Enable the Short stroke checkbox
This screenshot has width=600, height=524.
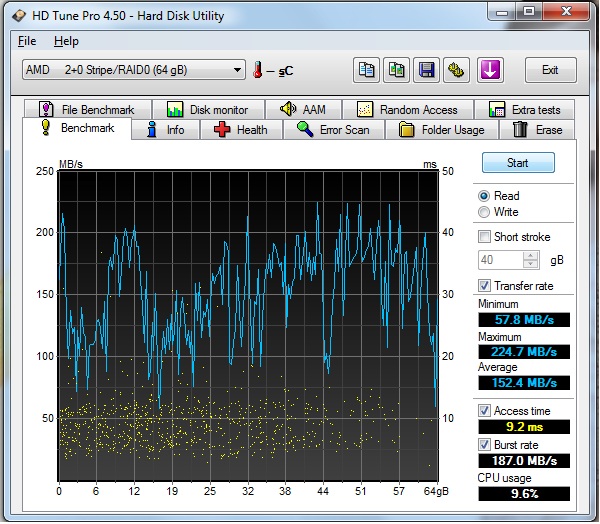tap(485, 237)
